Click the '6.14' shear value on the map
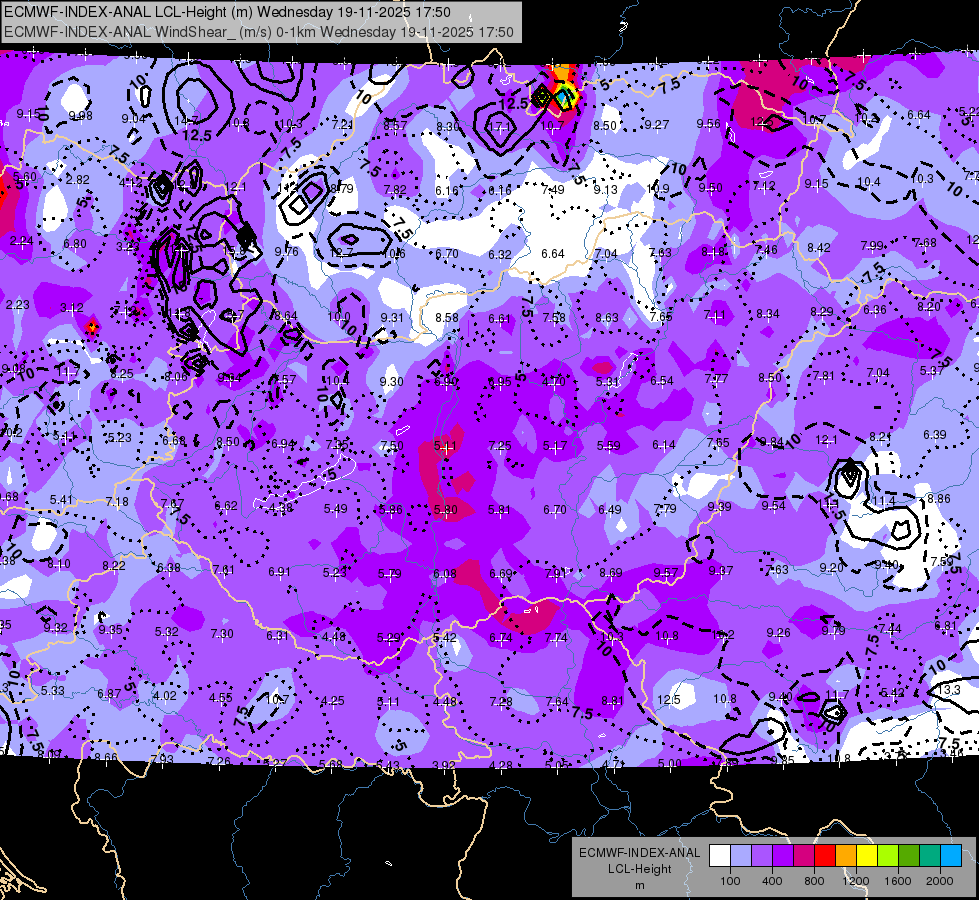This screenshot has height=900, width=979. (664, 445)
